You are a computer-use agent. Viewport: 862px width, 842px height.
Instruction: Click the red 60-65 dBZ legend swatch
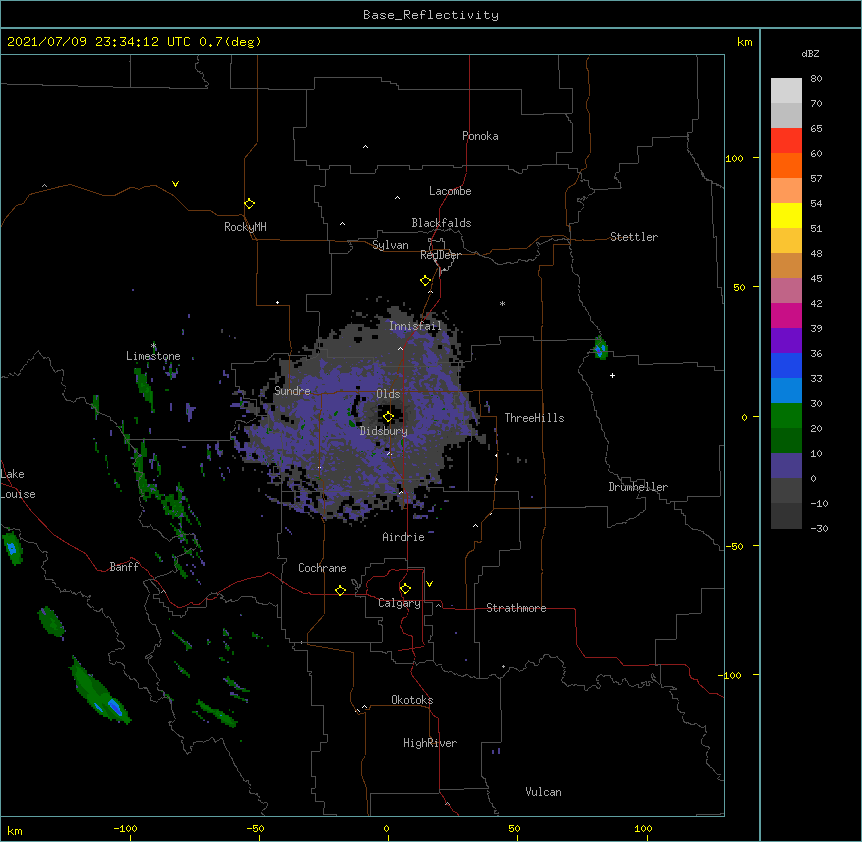point(786,140)
